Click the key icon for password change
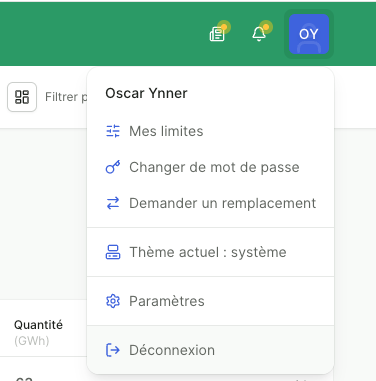 tap(113, 167)
